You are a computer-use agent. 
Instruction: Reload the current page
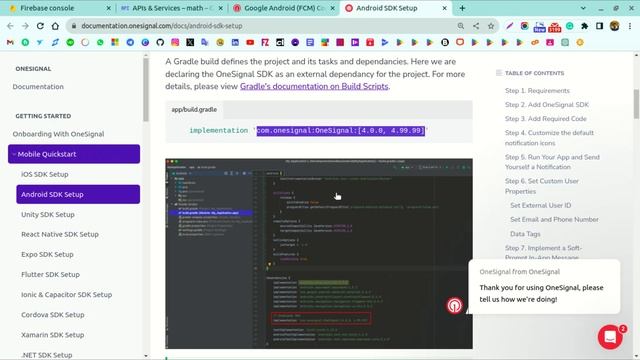40,26
